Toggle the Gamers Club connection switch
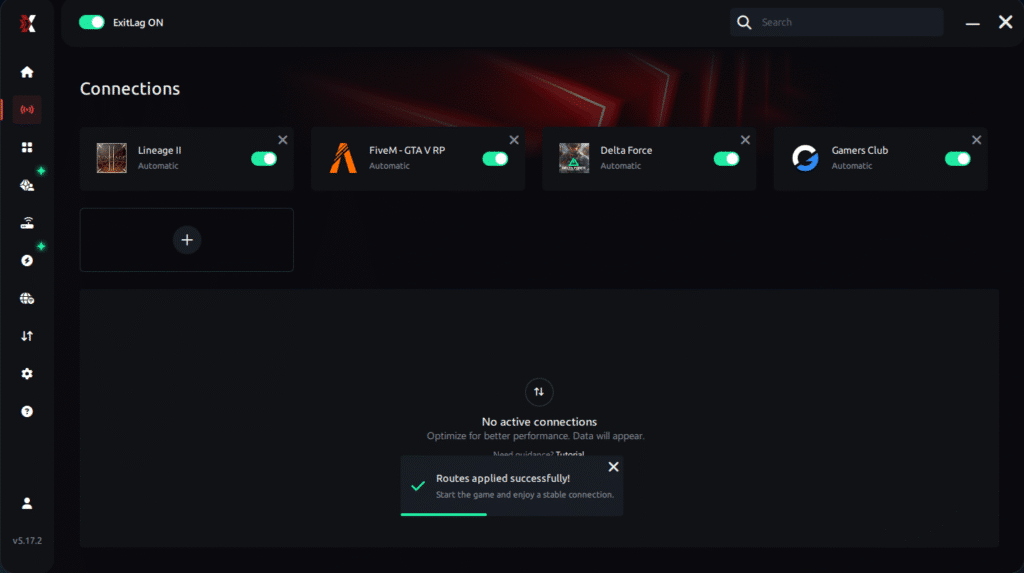 [957, 159]
